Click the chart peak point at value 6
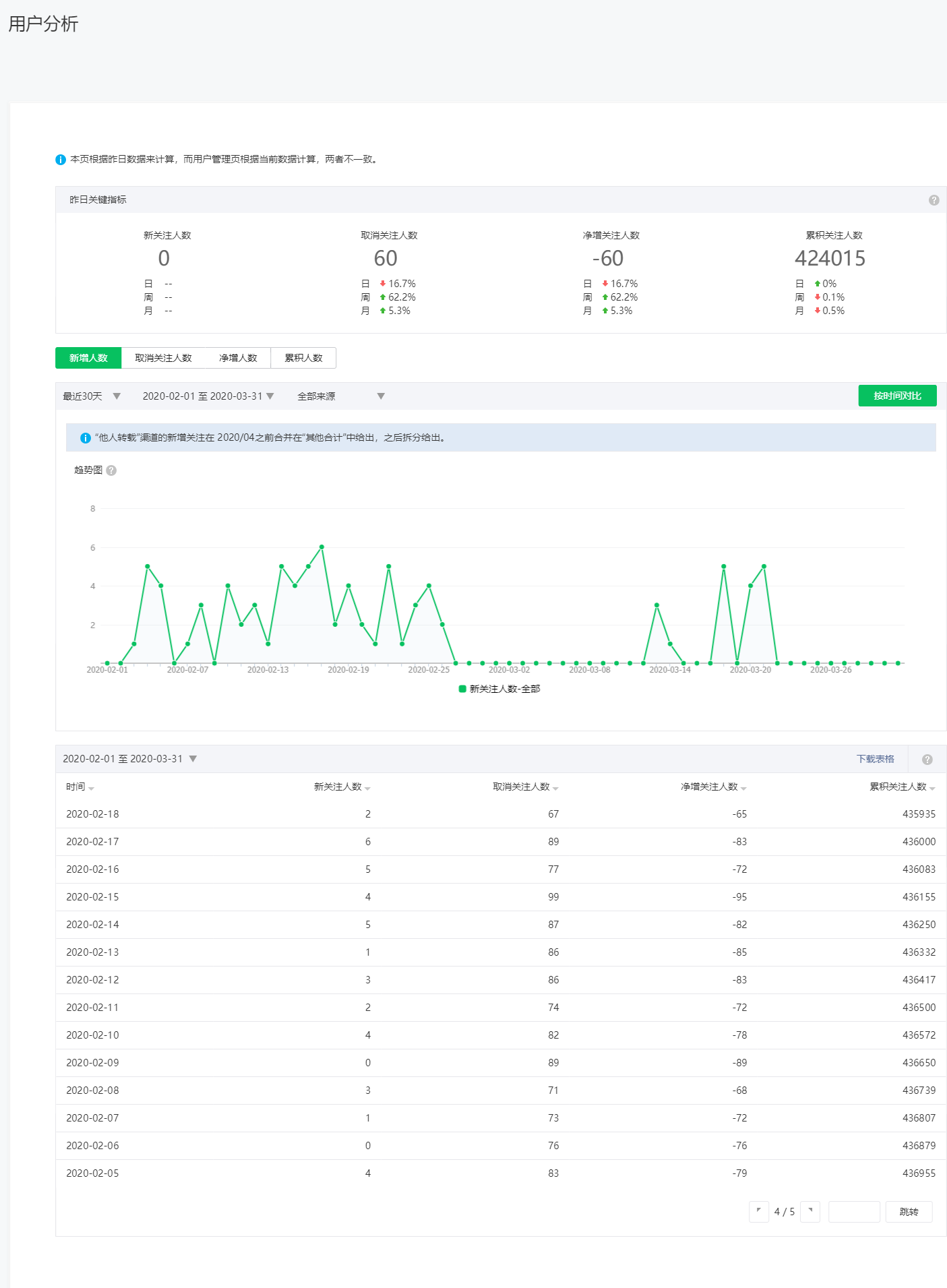 click(322, 547)
